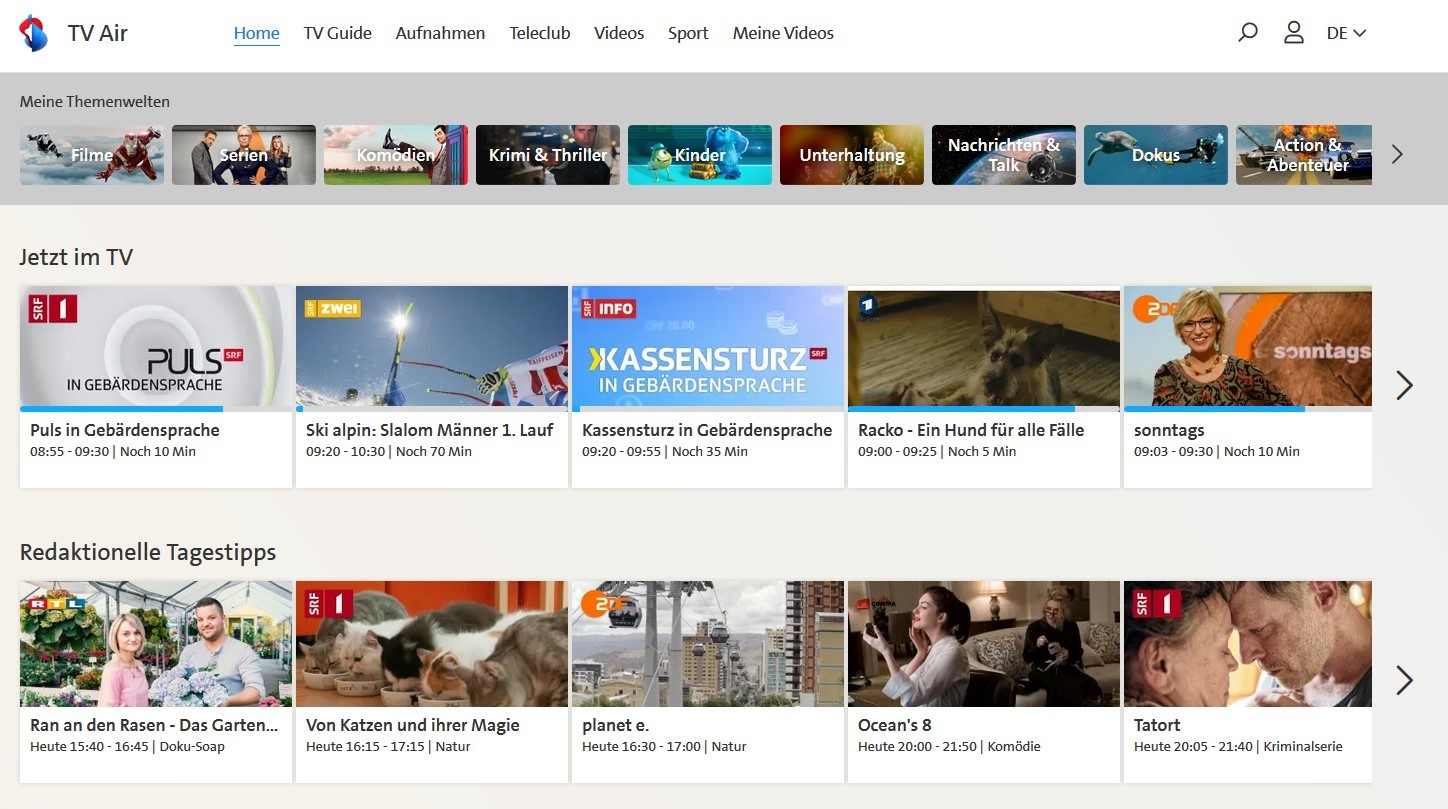
Task: Click the Swisscom TV Air logo
Action: tap(34, 33)
